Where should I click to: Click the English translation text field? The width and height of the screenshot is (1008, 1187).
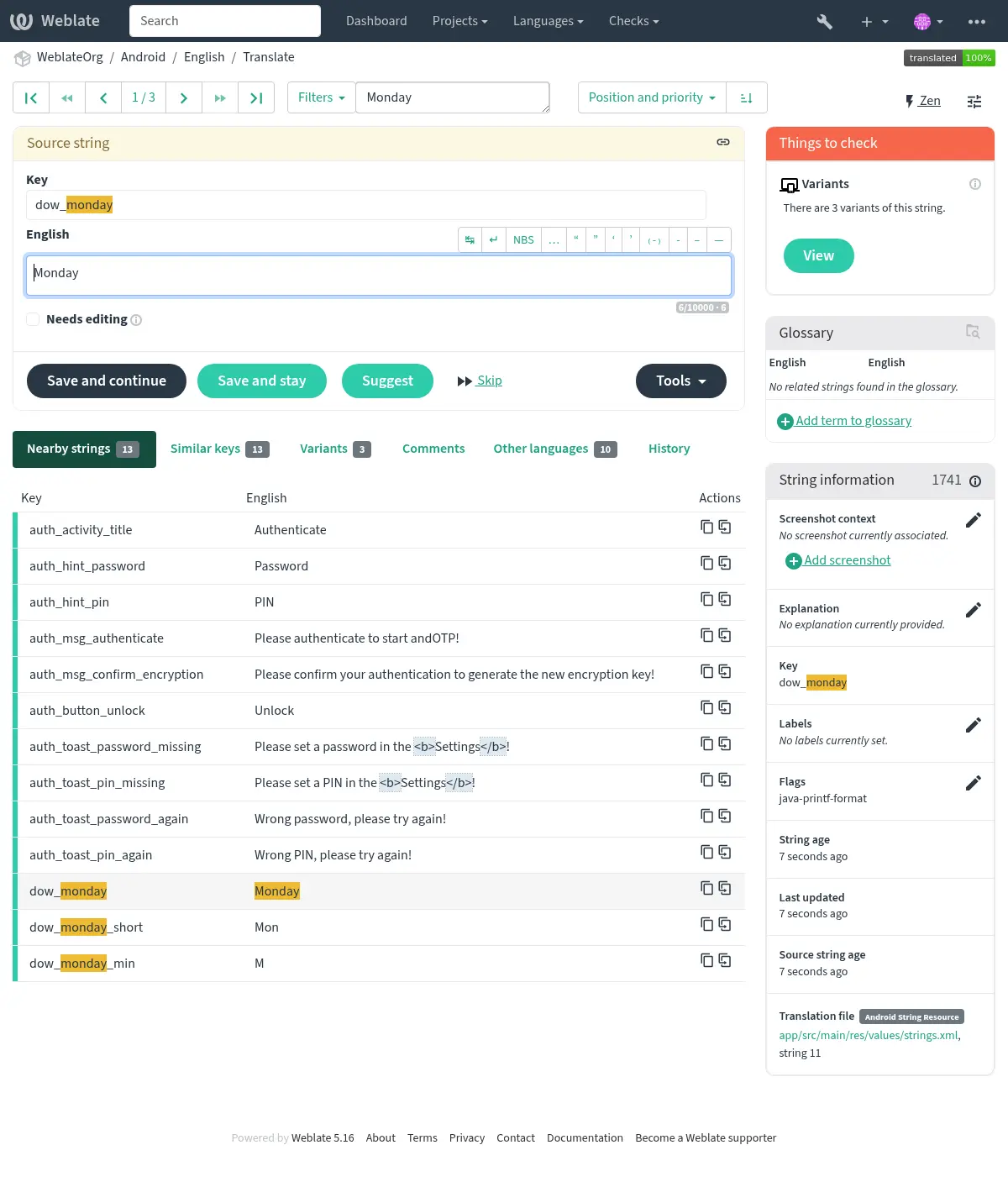[x=378, y=276]
